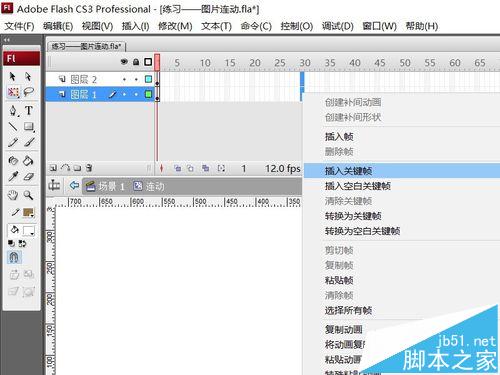Select the Free Transform tool
The width and height of the screenshot is (500, 375).
point(13,92)
